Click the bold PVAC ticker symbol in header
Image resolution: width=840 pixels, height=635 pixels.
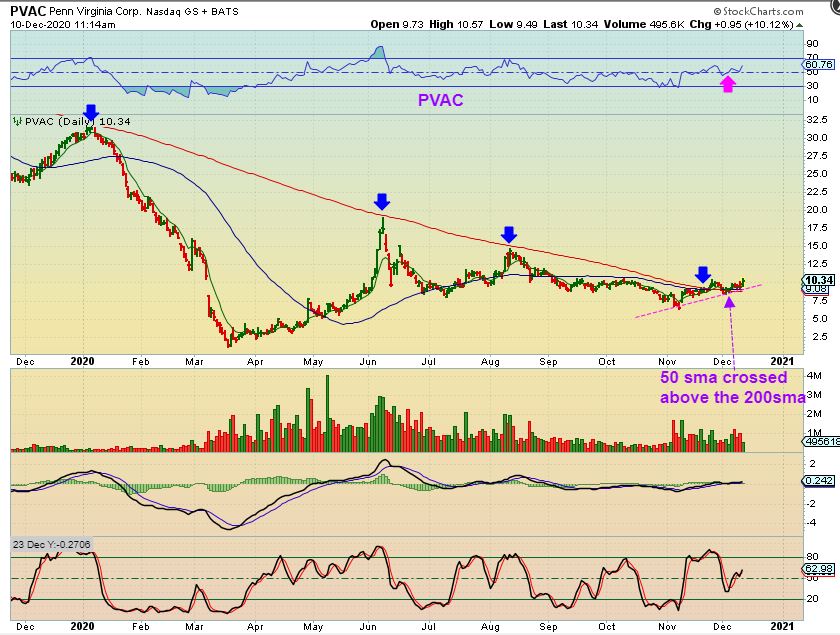tap(28, 11)
